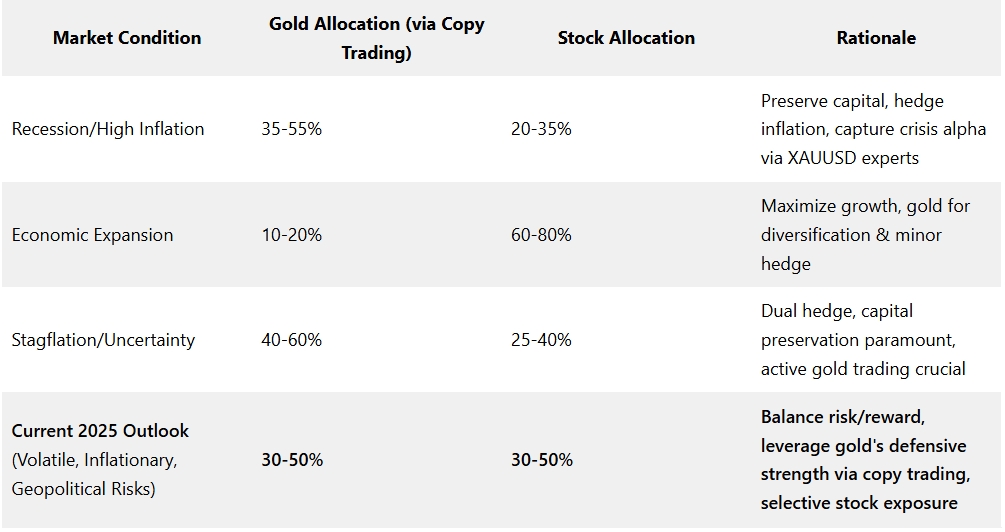Screen dimensions: 1005x532
Task: Click the 25-40% stock allocation cell
Action: (541, 340)
